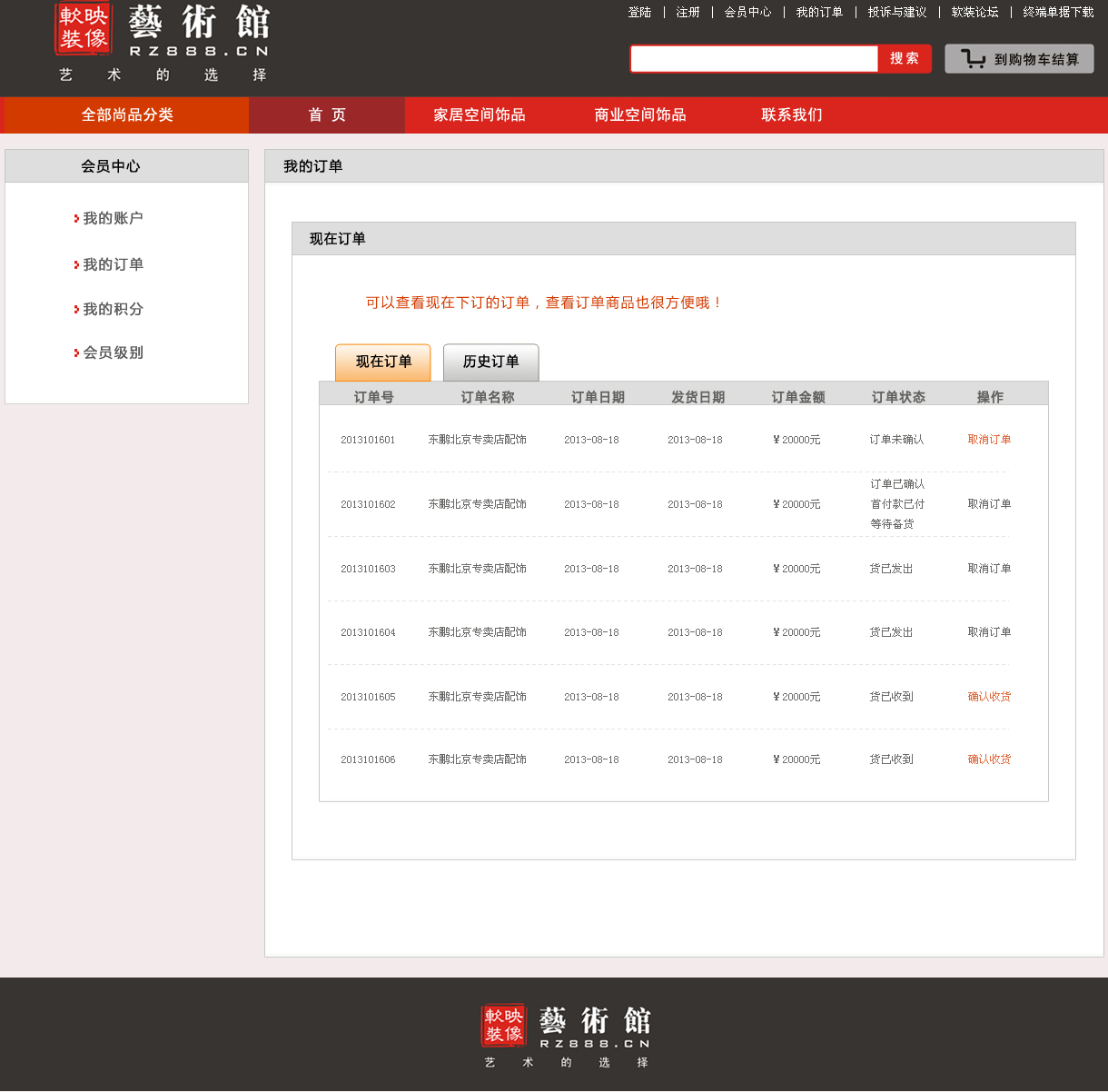
Task: Open the 登陆 login link
Action: coord(639,13)
